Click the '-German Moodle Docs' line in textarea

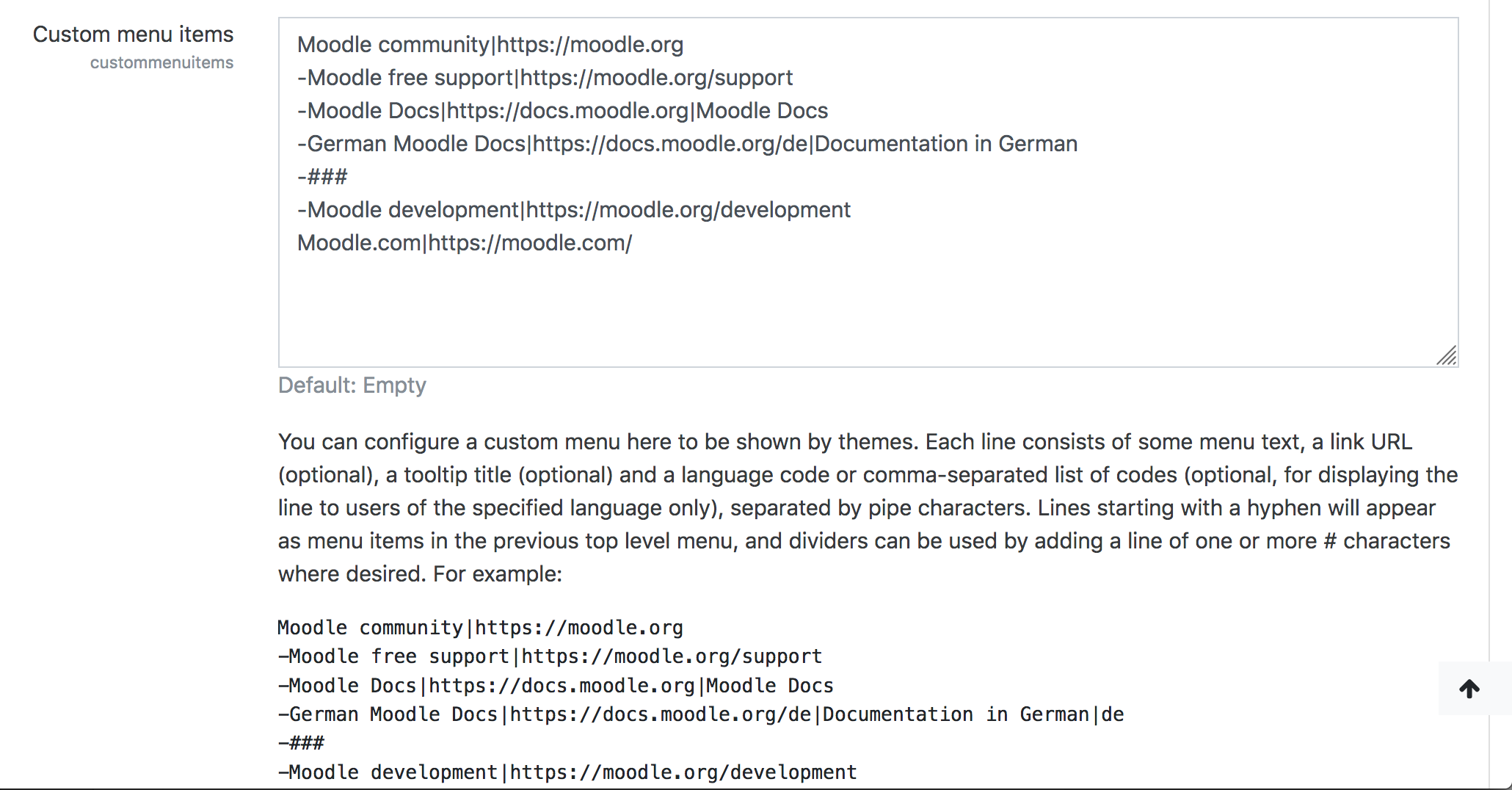point(688,144)
